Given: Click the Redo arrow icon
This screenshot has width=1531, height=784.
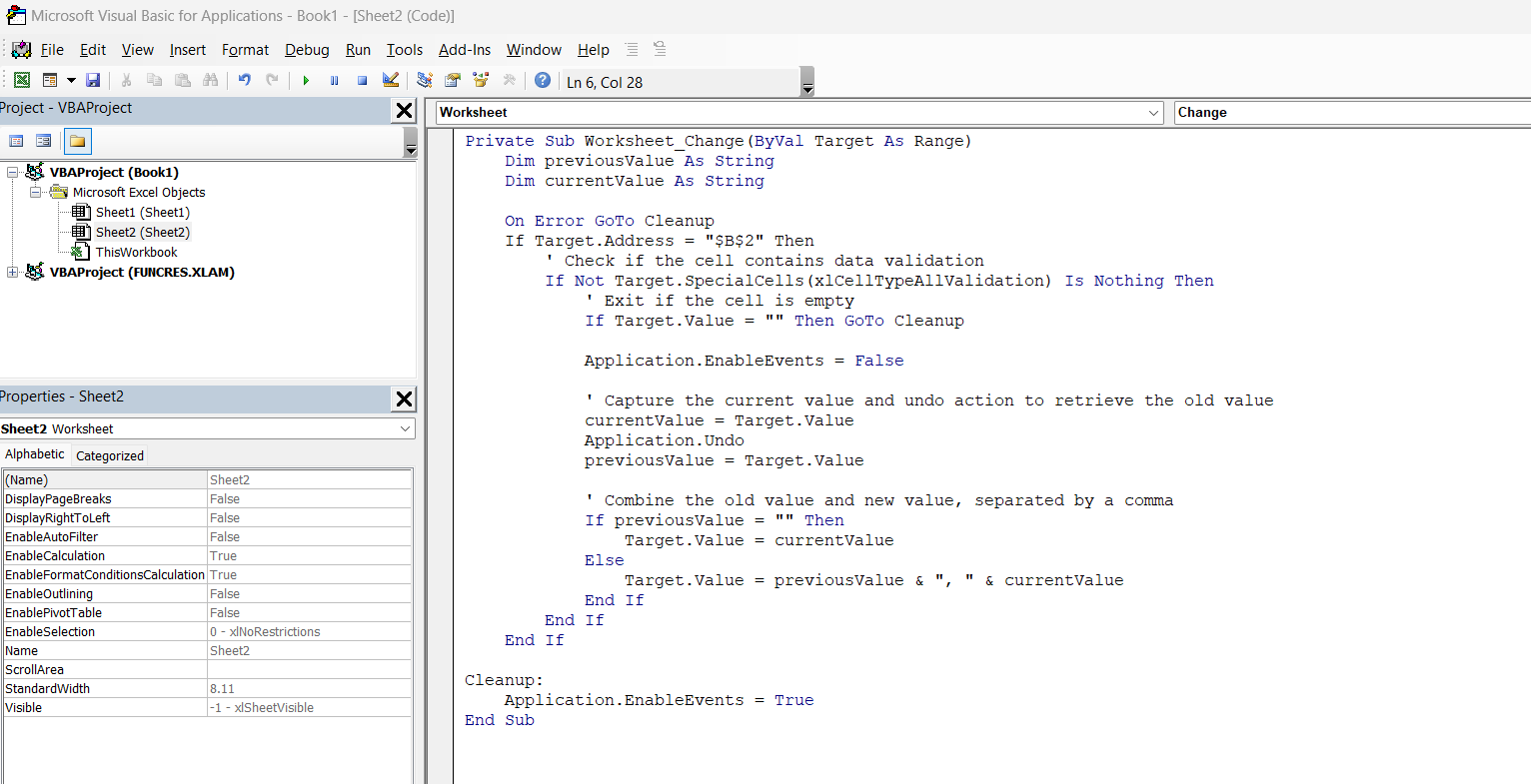Looking at the screenshot, I should pos(272,80).
